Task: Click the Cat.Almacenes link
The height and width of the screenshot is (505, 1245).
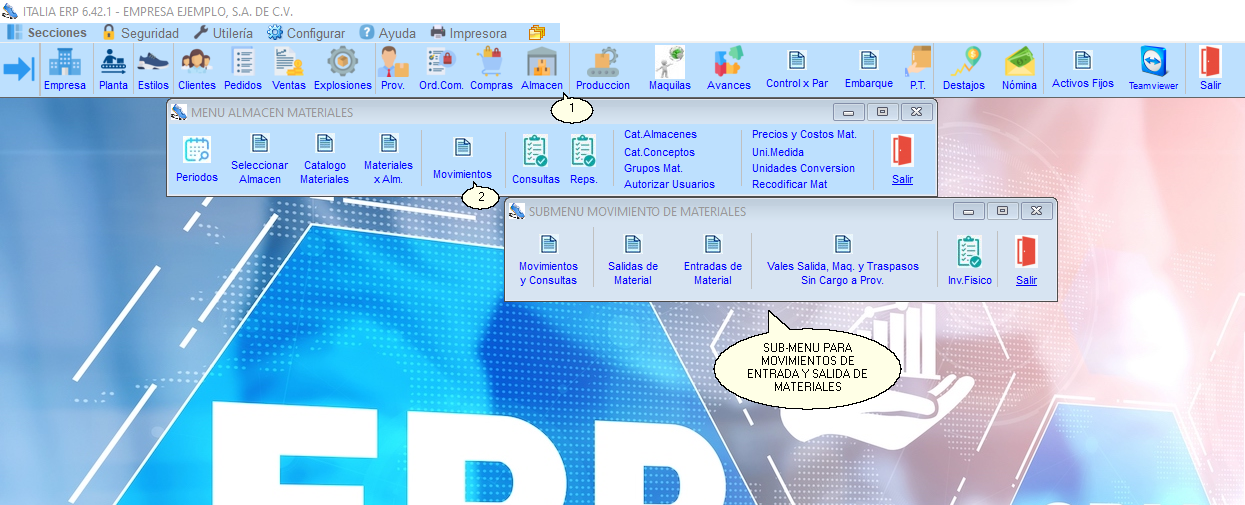Action: [660, 134]
